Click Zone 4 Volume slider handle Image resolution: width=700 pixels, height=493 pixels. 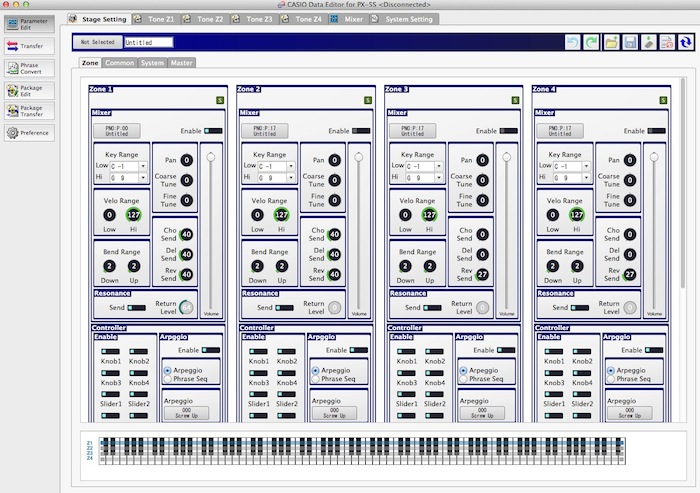654,157
